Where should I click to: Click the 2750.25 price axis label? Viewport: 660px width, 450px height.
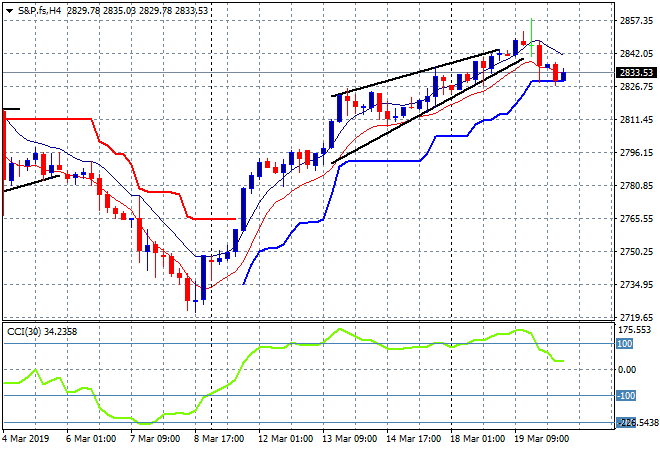636,252
